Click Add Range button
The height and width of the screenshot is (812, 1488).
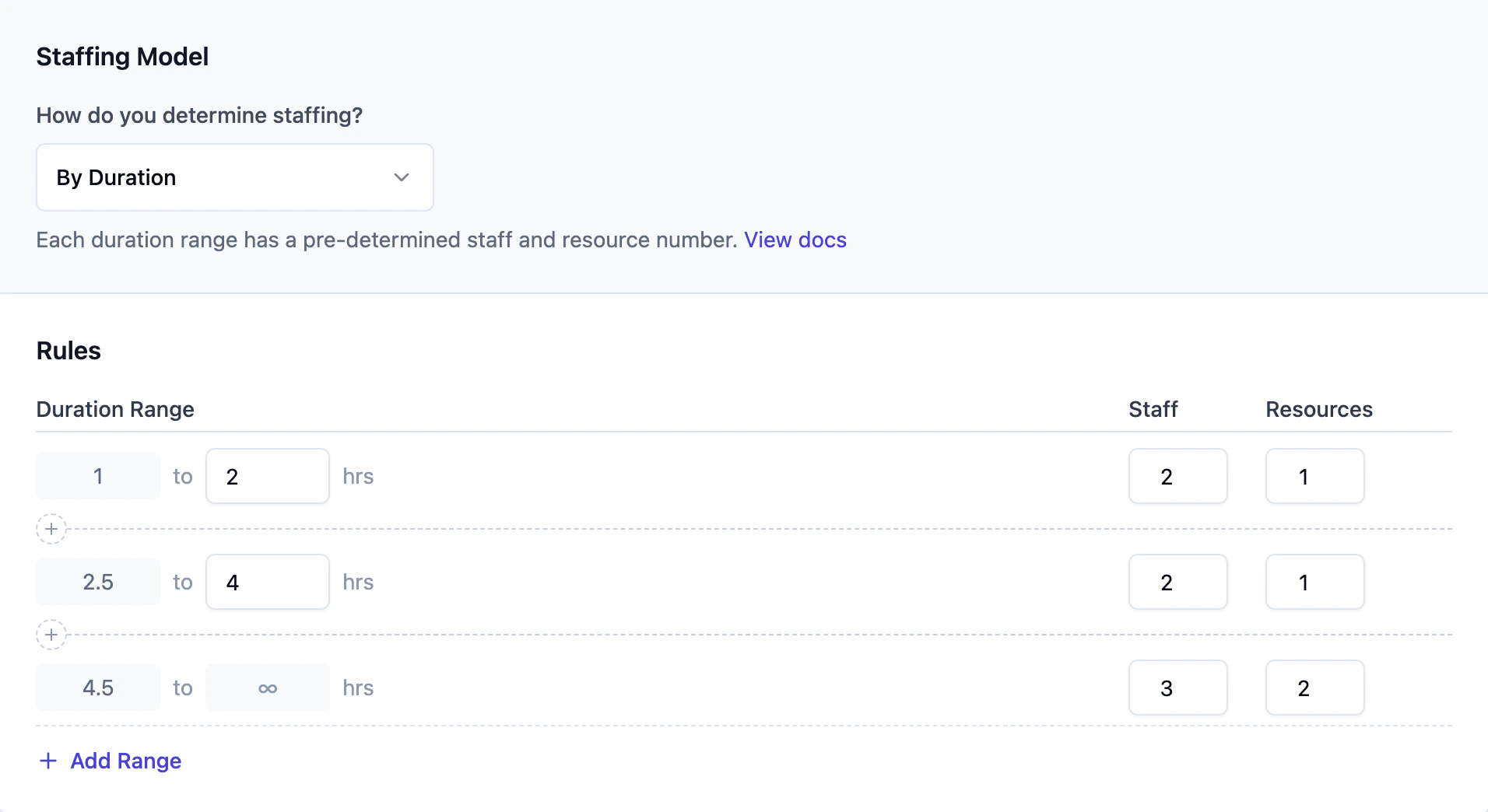tap(125, 761)
